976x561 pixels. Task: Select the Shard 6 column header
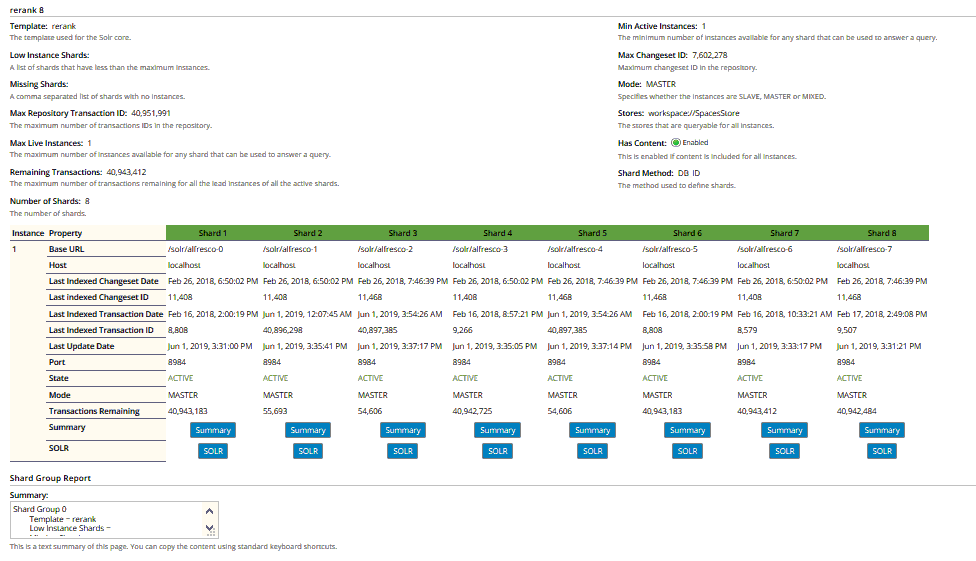(x=687, y=233)
